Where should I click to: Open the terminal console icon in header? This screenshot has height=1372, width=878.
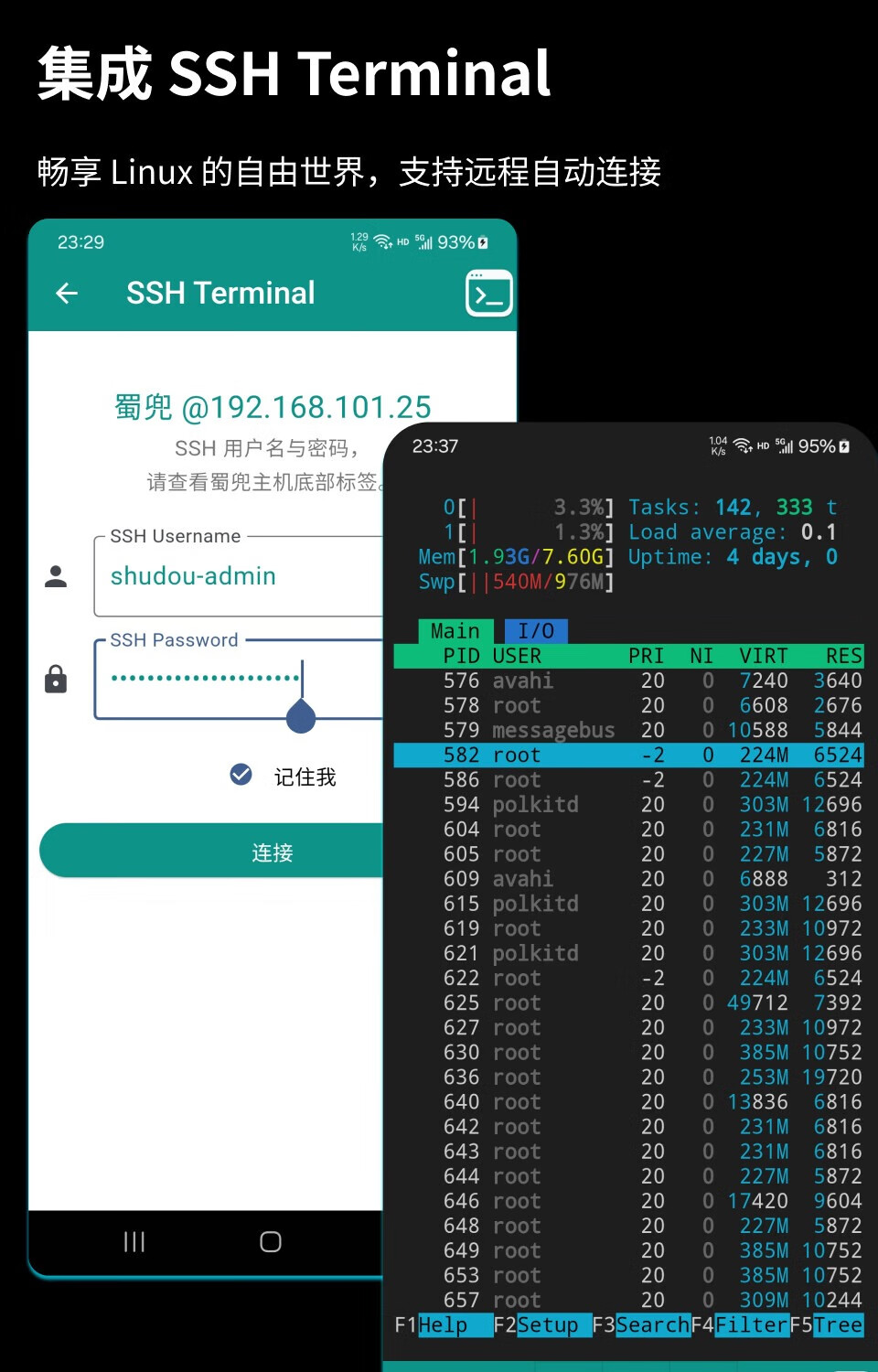(x=488, y=294)
